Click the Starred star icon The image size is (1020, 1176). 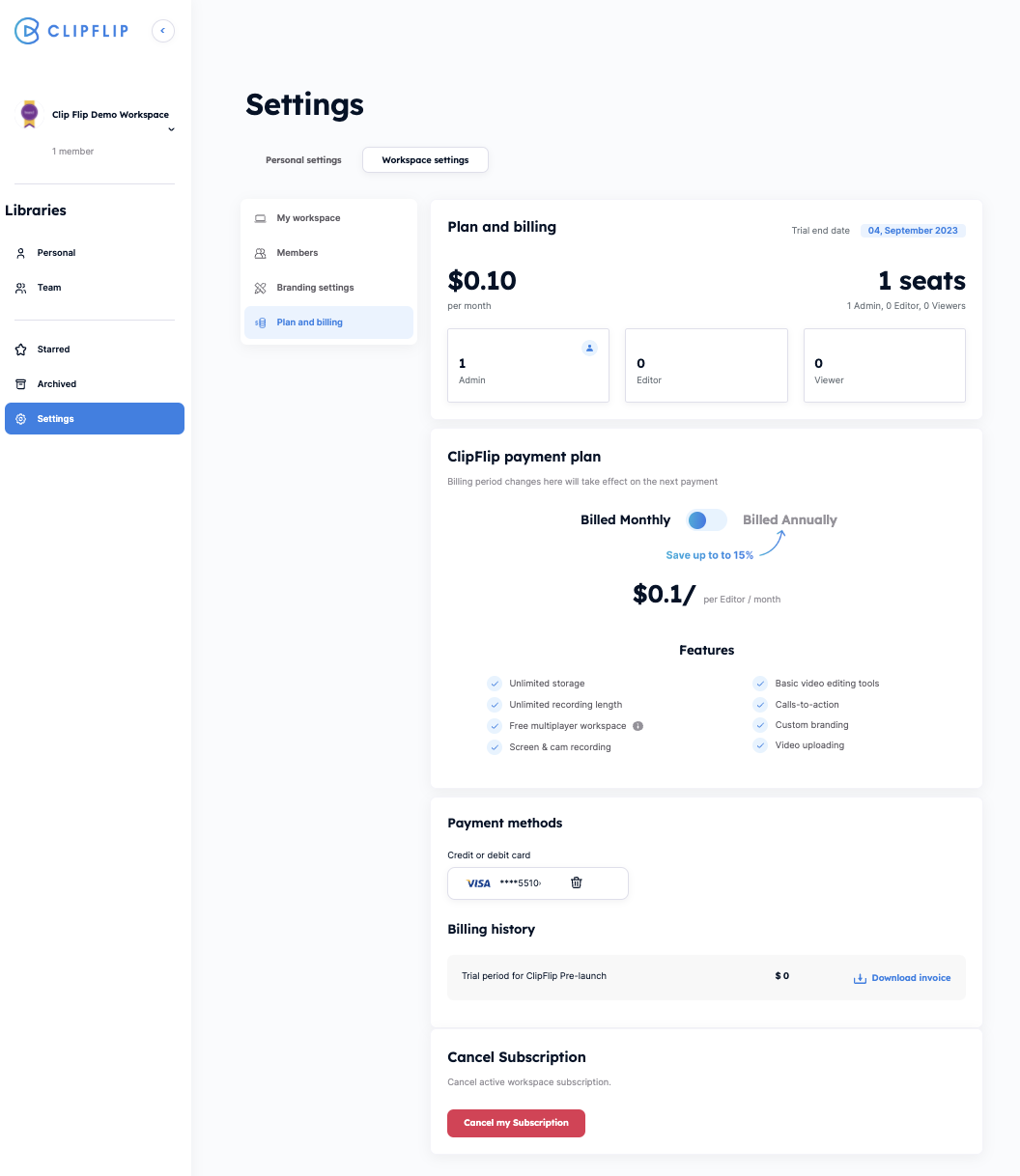[21, 350]
